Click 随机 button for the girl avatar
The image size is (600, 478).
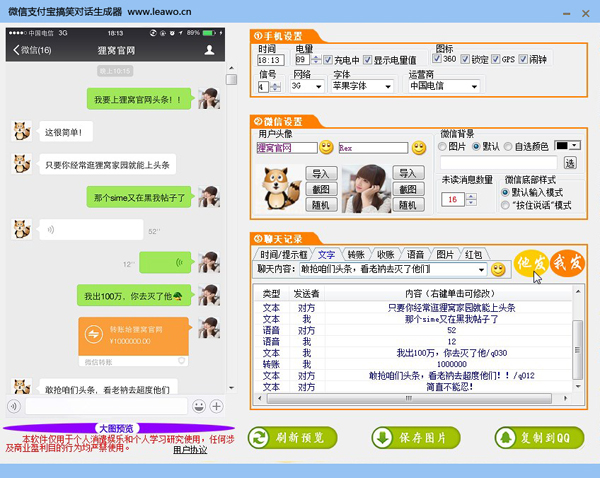click(408, 205)
